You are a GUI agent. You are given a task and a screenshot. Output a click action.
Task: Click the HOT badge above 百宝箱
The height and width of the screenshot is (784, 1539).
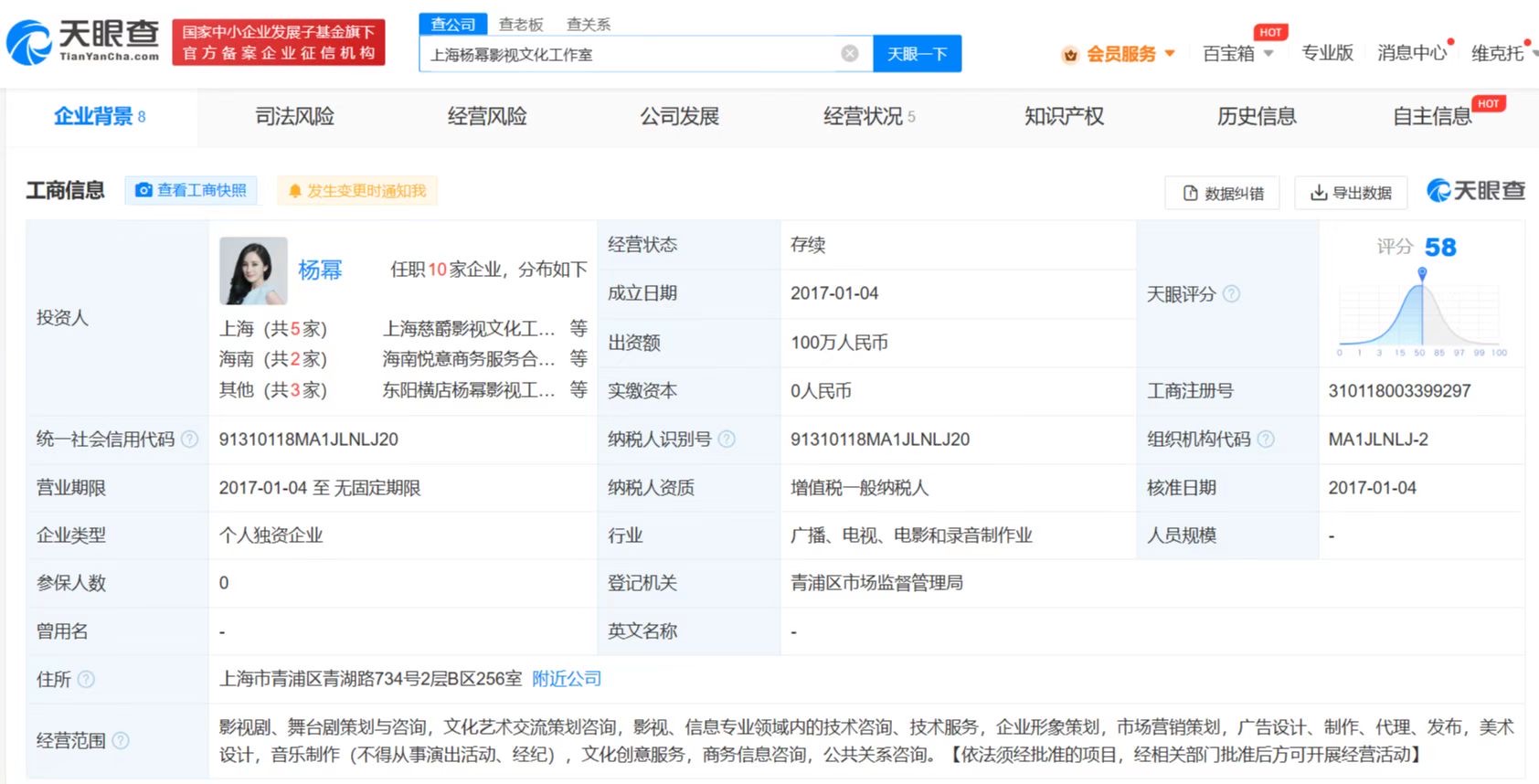coord(1270,32)
